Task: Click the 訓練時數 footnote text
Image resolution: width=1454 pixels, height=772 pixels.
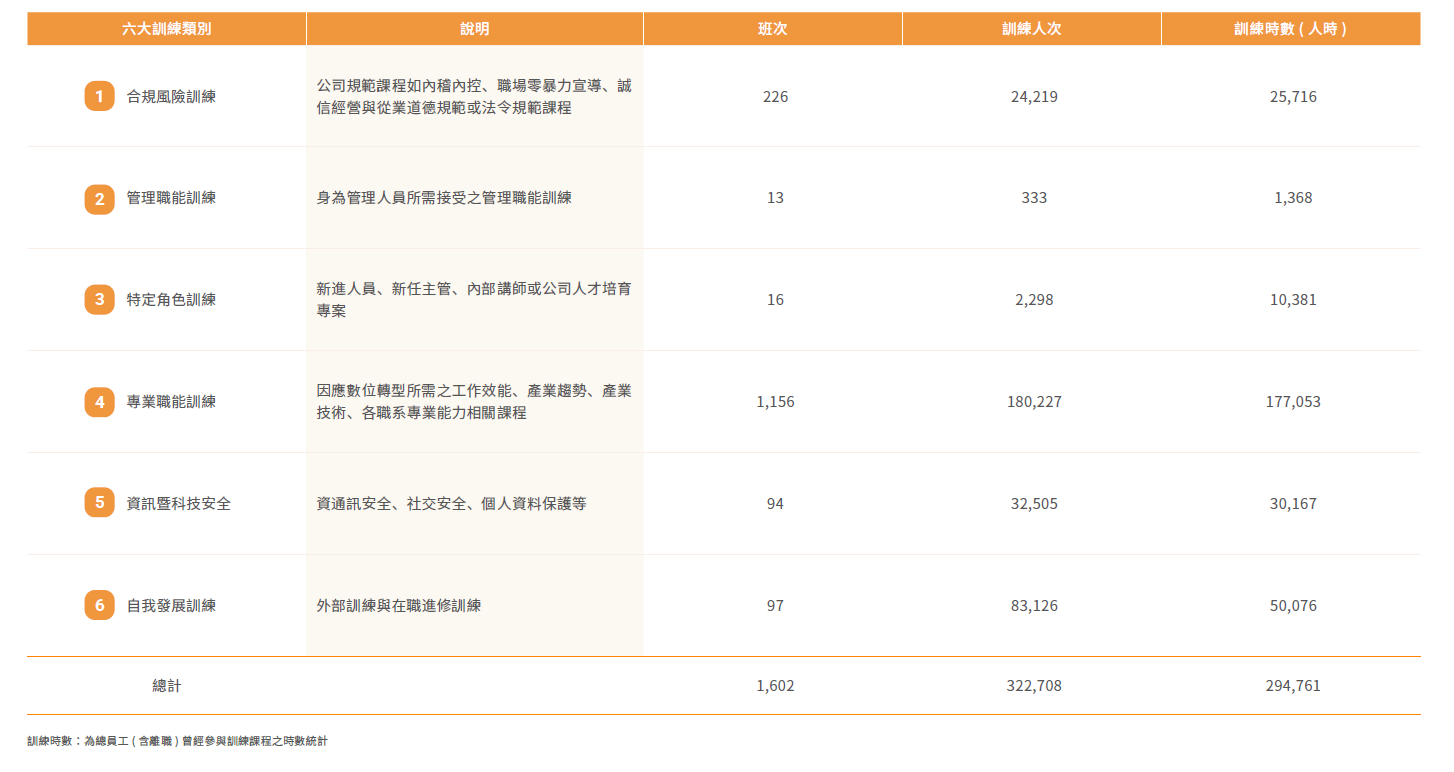Action: pyautogui.click(x=177, y=741)
